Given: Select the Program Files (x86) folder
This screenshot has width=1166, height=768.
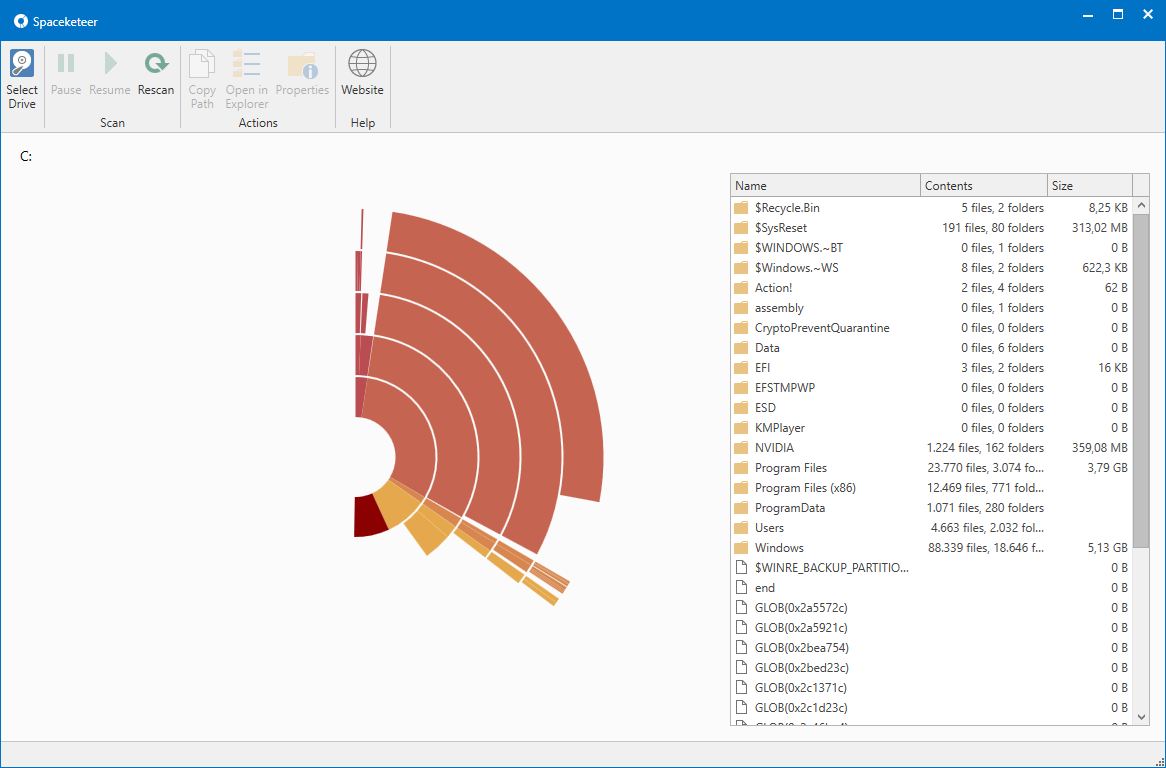Looking at the screenshot, I should pyautogui.click(x=805, y=488).
